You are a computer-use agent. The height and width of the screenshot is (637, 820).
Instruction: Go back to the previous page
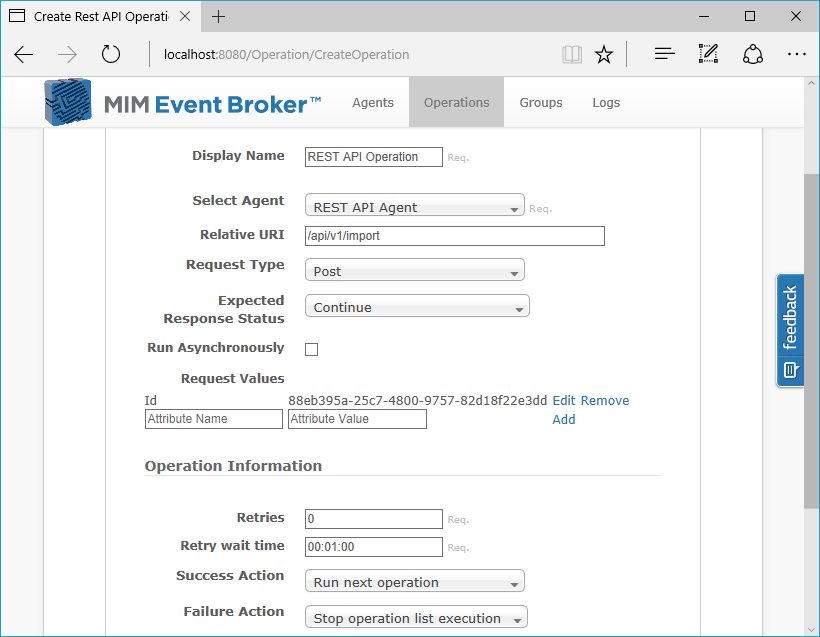24,54
